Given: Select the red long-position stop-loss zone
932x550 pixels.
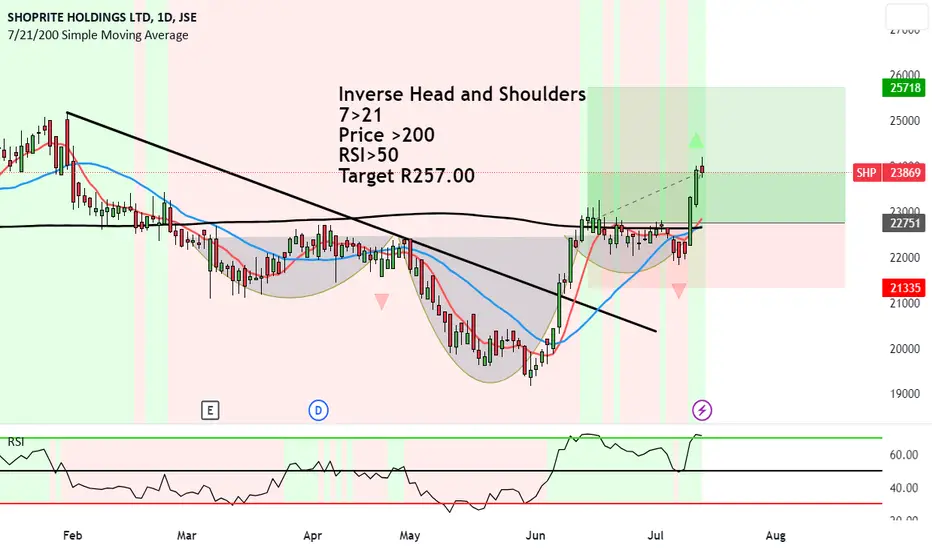Looking at the screenshot, I should (x=716, y=256).
